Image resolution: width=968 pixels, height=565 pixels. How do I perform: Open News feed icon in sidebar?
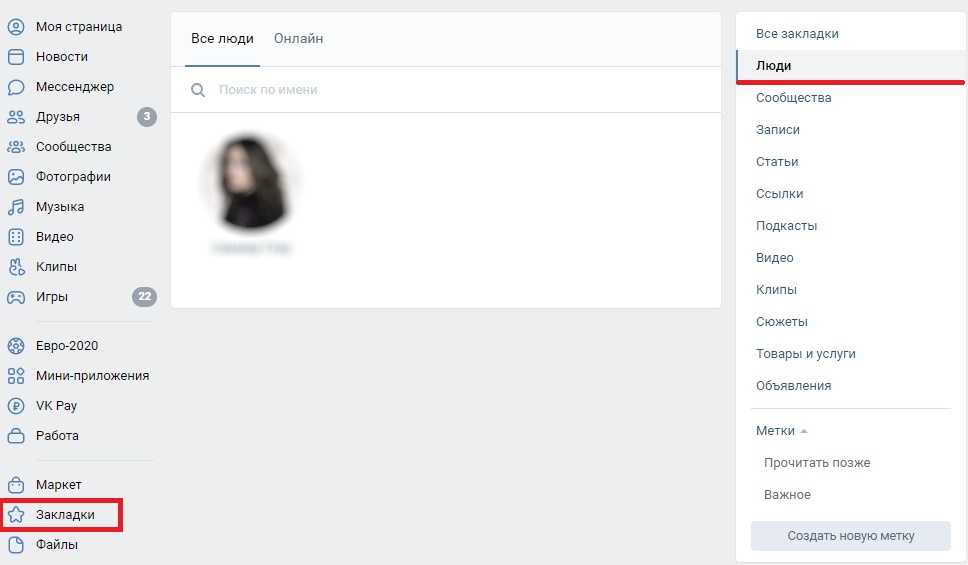coord(16,57)
